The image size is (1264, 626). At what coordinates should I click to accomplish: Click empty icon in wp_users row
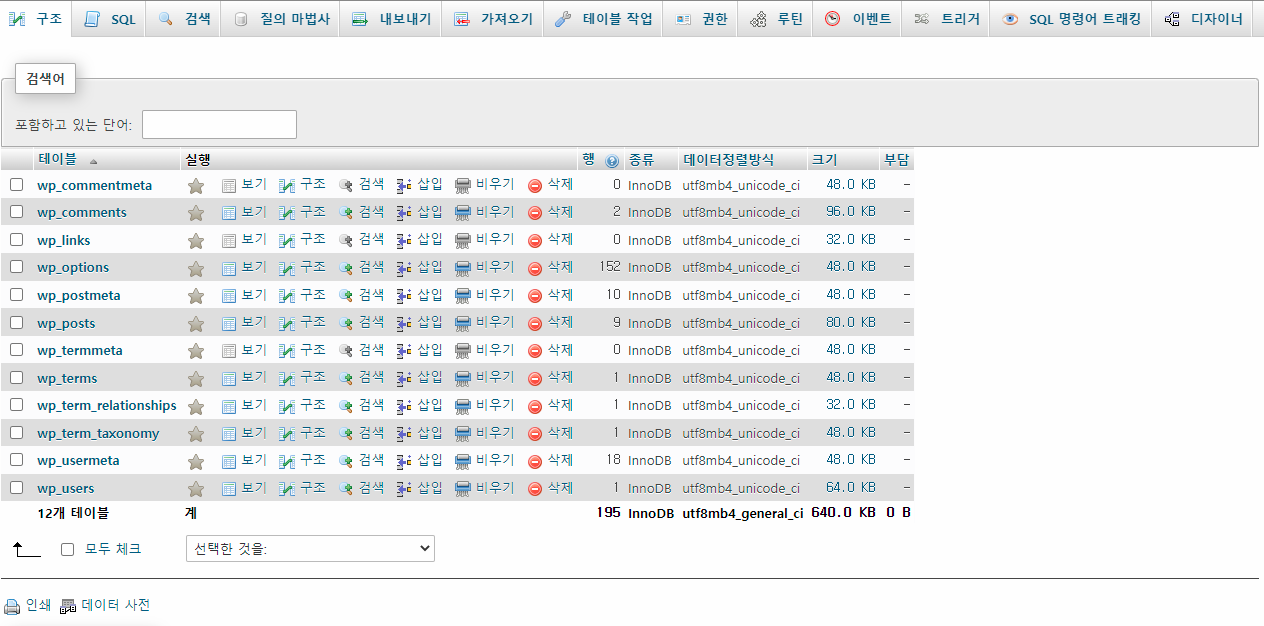(x=462, y=489)
